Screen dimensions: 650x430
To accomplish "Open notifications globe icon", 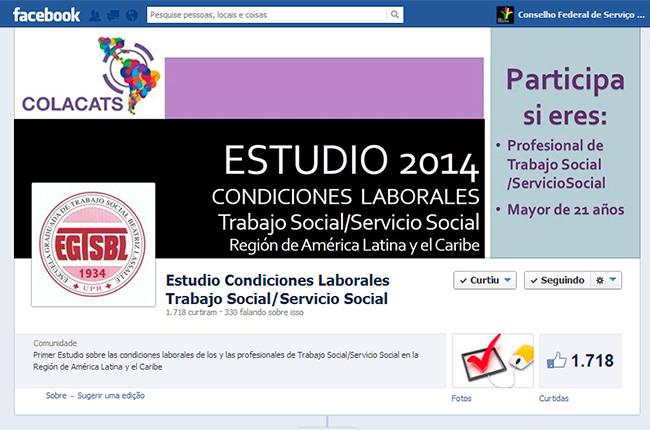I will coord(132,16).
